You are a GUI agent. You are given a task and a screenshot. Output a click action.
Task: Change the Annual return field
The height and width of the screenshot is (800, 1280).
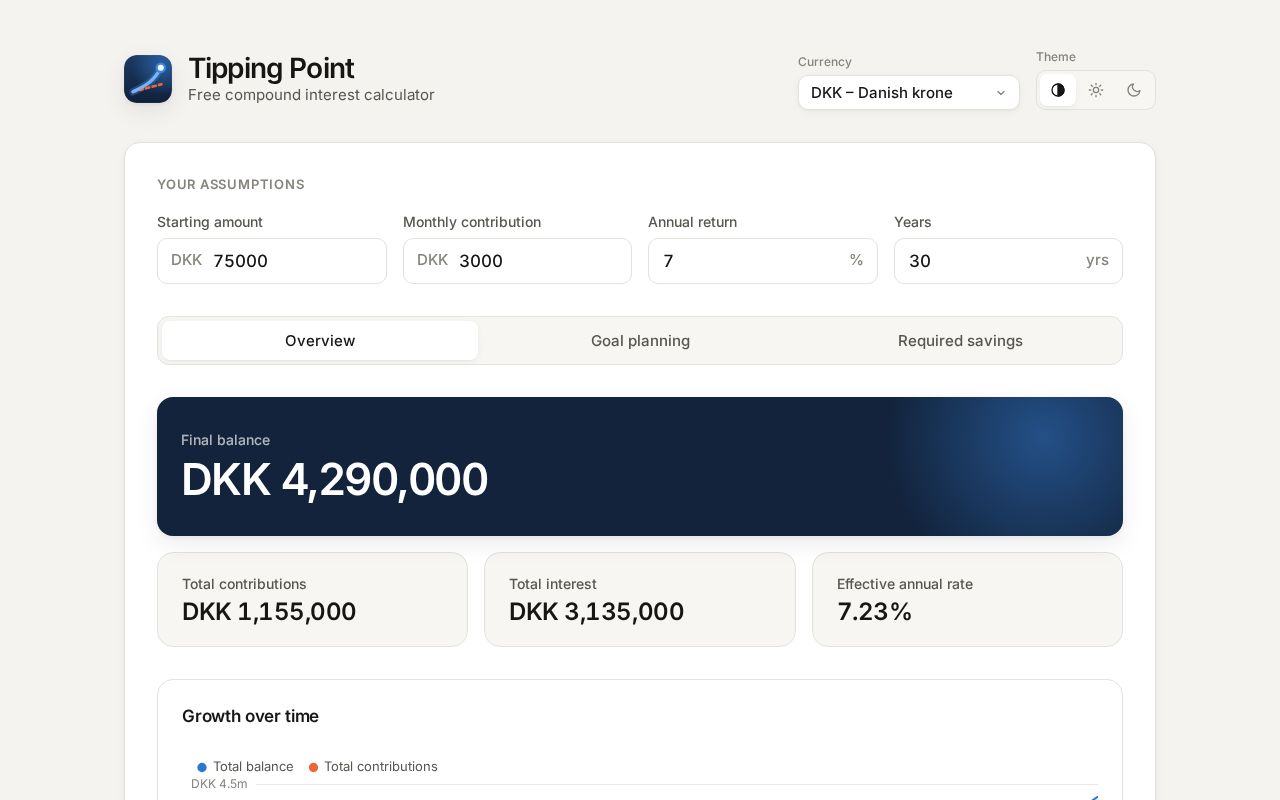(x=763, y=261)
